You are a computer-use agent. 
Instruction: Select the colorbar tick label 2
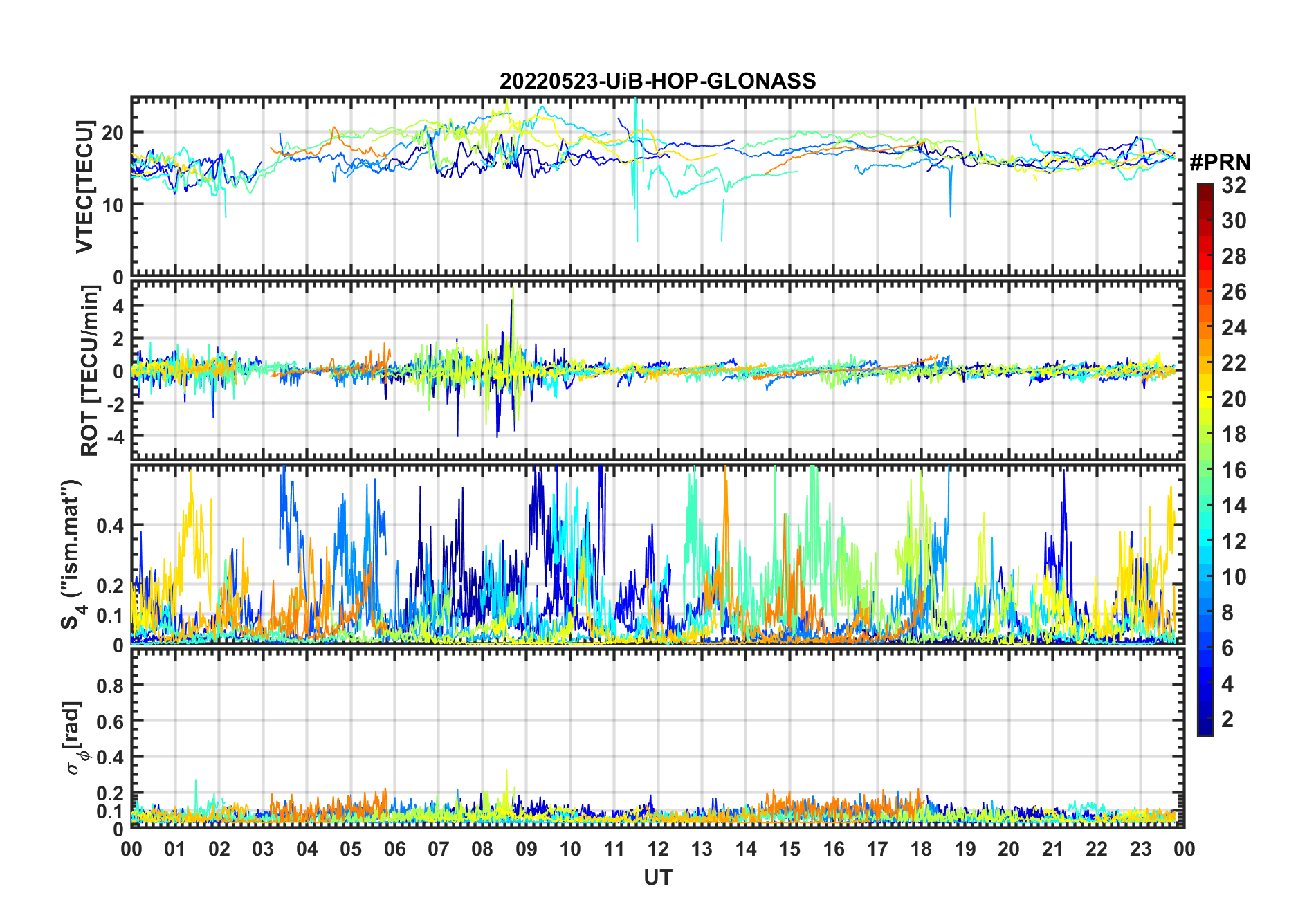pyautogui.click(x=1227, y=719)
